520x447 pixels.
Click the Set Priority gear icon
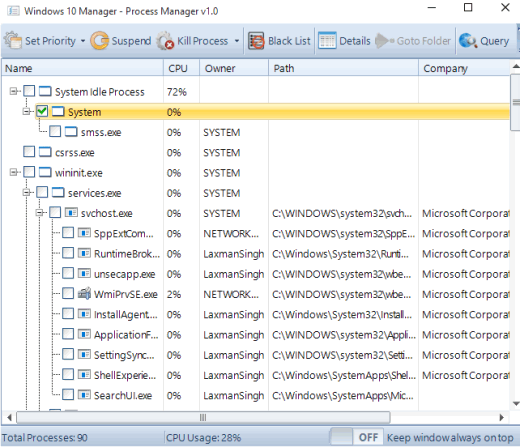13,41
